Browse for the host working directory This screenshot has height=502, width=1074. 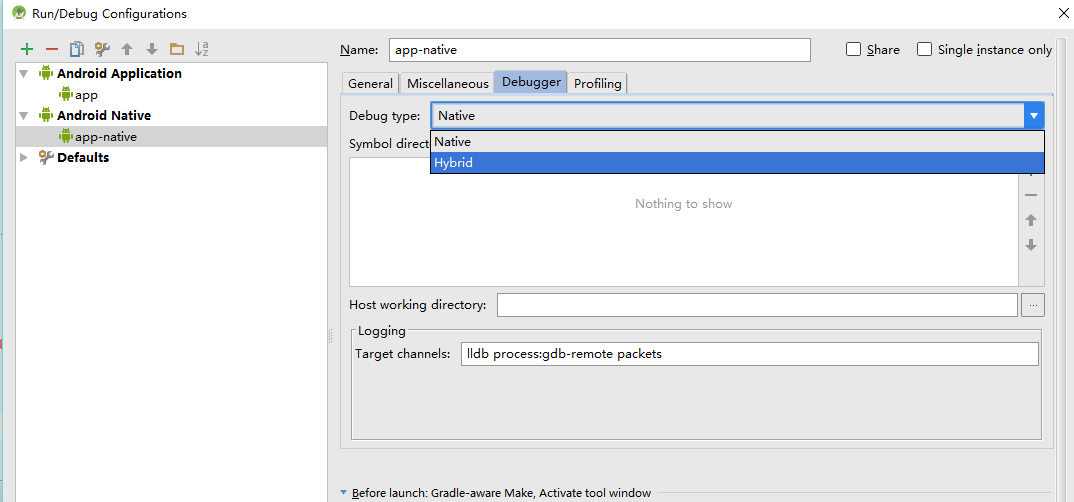(x=1033, y=305)
